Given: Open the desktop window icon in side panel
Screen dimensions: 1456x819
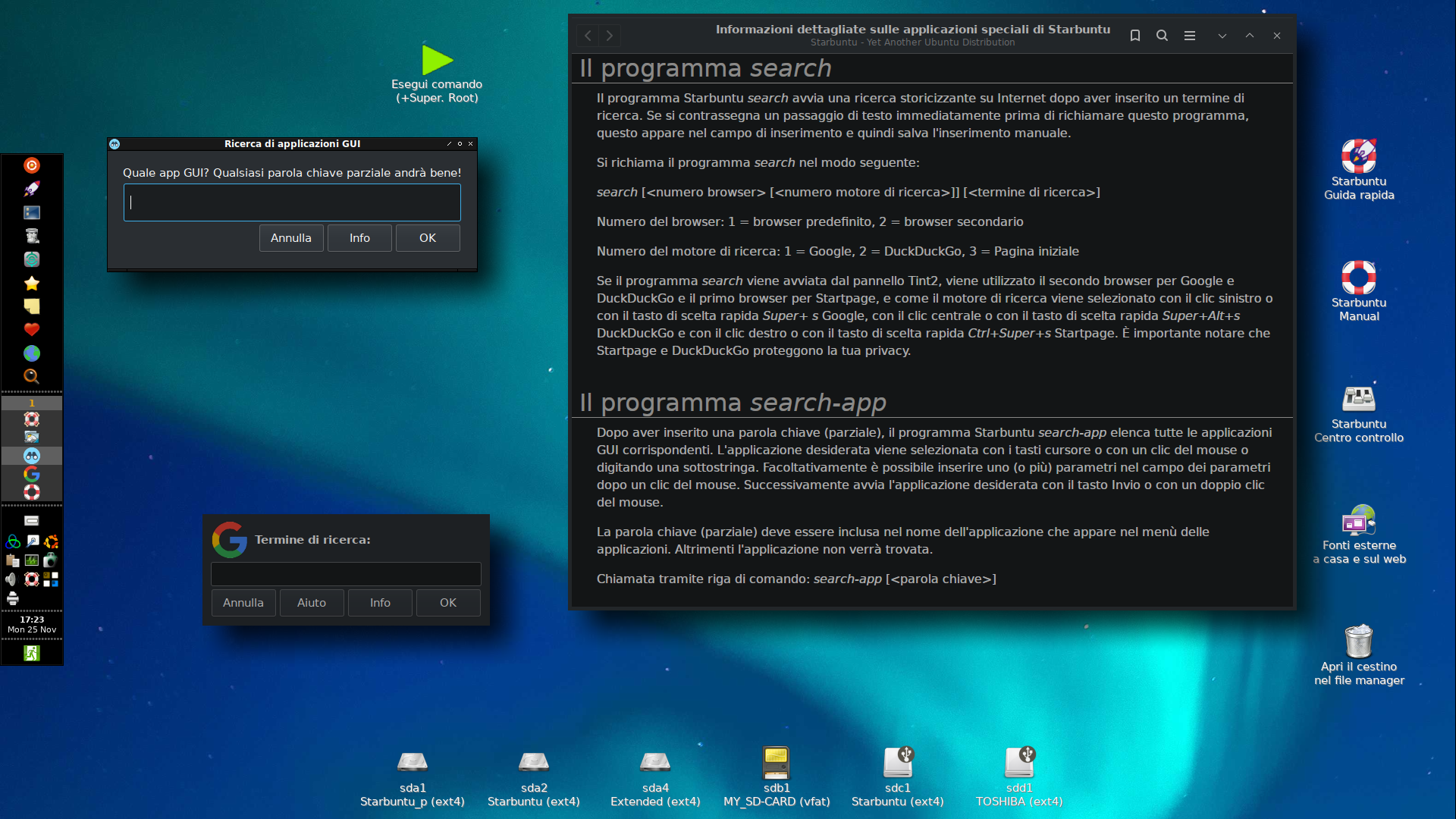Looking at the screenshot, I should click(x=32, y=212).
